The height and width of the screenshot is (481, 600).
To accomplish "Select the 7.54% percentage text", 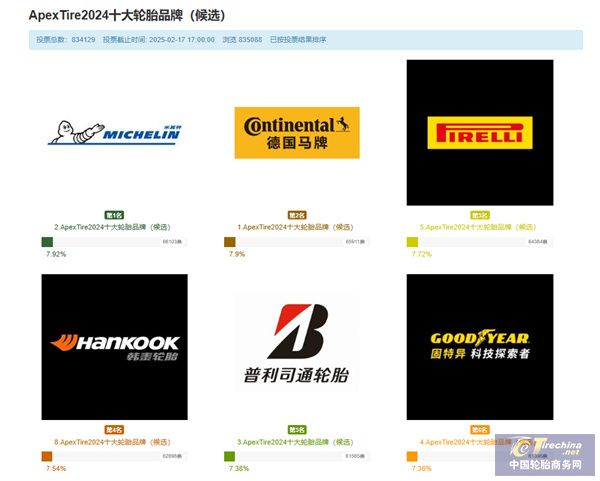I will coord(56,468).
